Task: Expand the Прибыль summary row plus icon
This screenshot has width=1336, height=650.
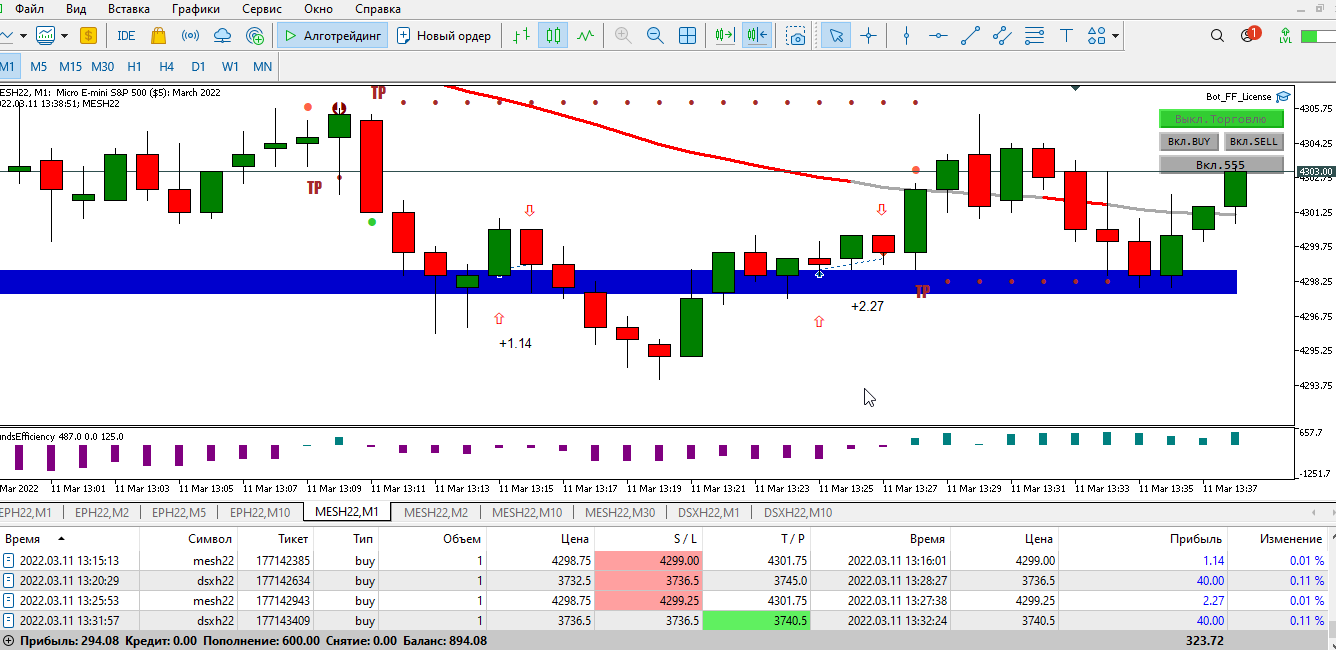Action: [x=9, y=641]
